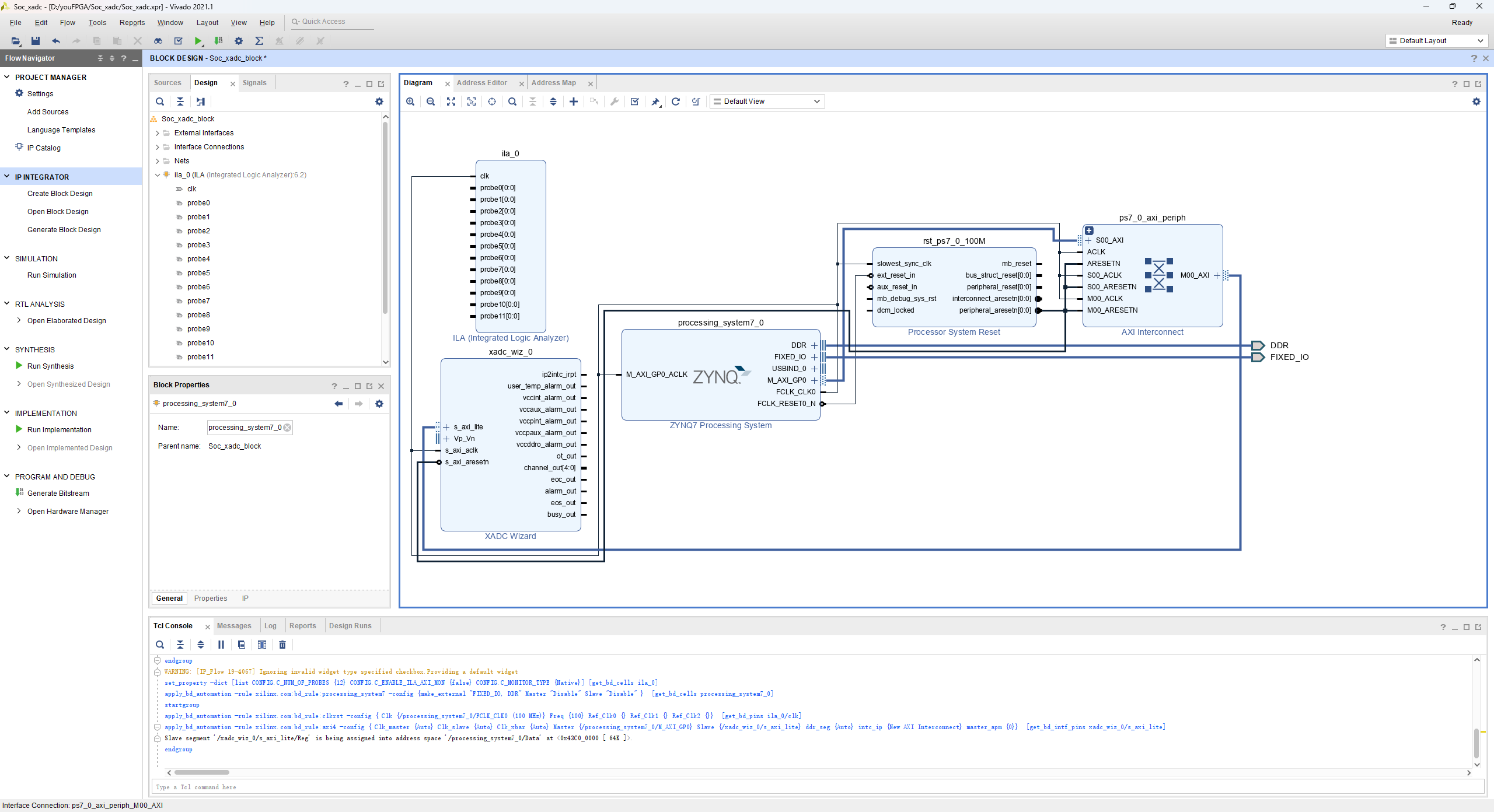Open the Default View dropdown
Viewport: 1494px width, 812px height.
pyautogui.click(x=767, y=101)
